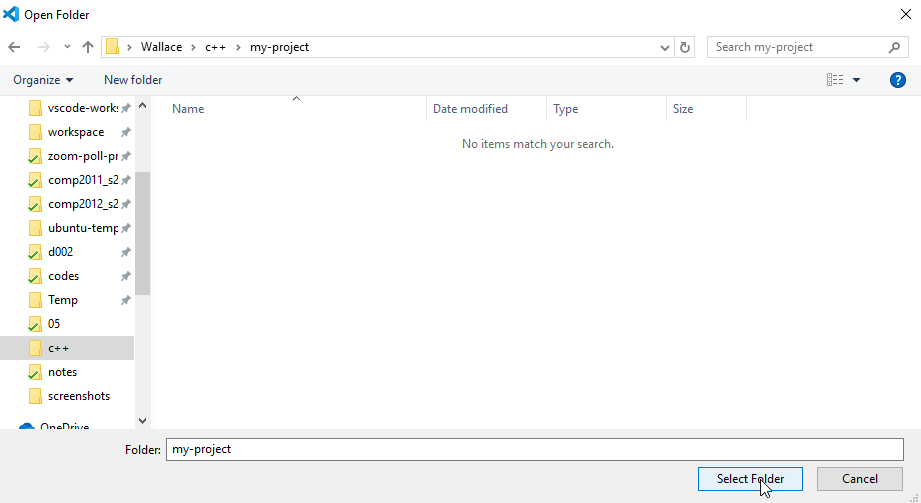Click the search magnifier icon

894,47
